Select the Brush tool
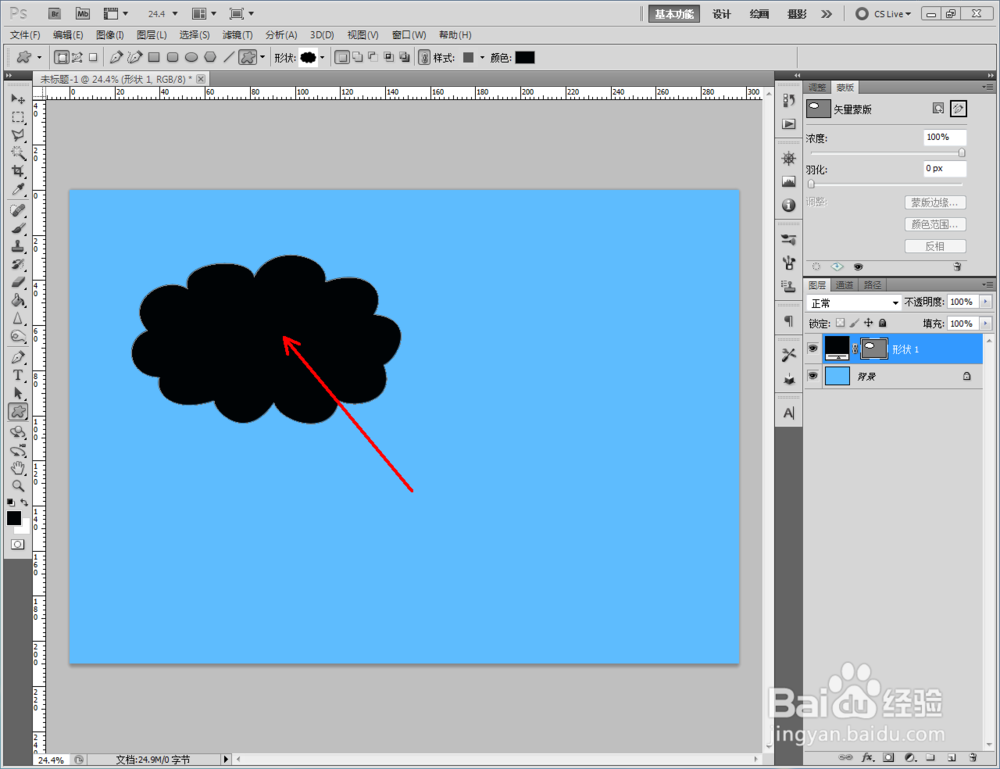The height and width of the screenshot is (769, 1000). [18, 228]
